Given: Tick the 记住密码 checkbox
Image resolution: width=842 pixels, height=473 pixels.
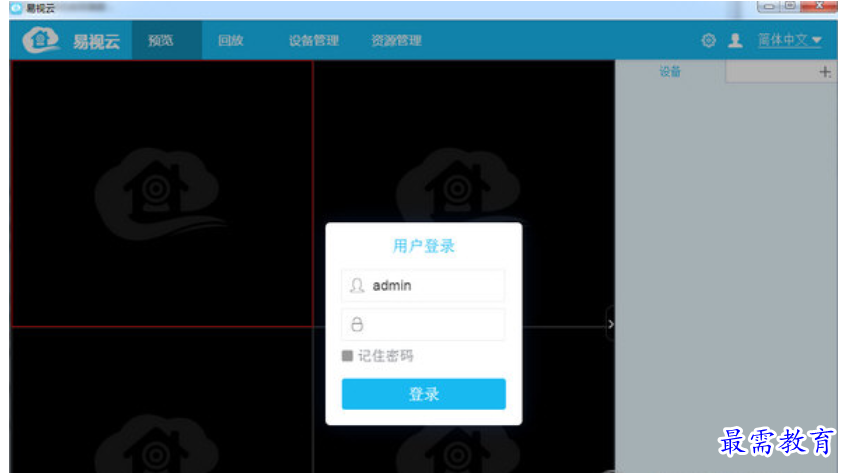Looking at the screenshot, I should (x=347, y=355).
